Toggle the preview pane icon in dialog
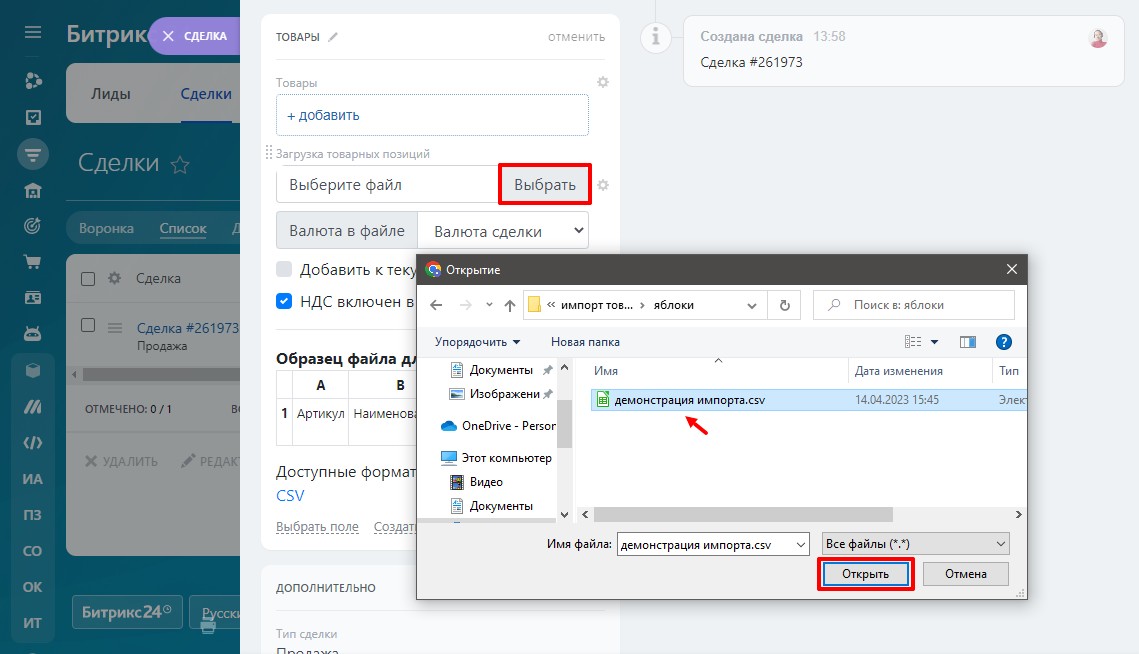 [968, 342]
